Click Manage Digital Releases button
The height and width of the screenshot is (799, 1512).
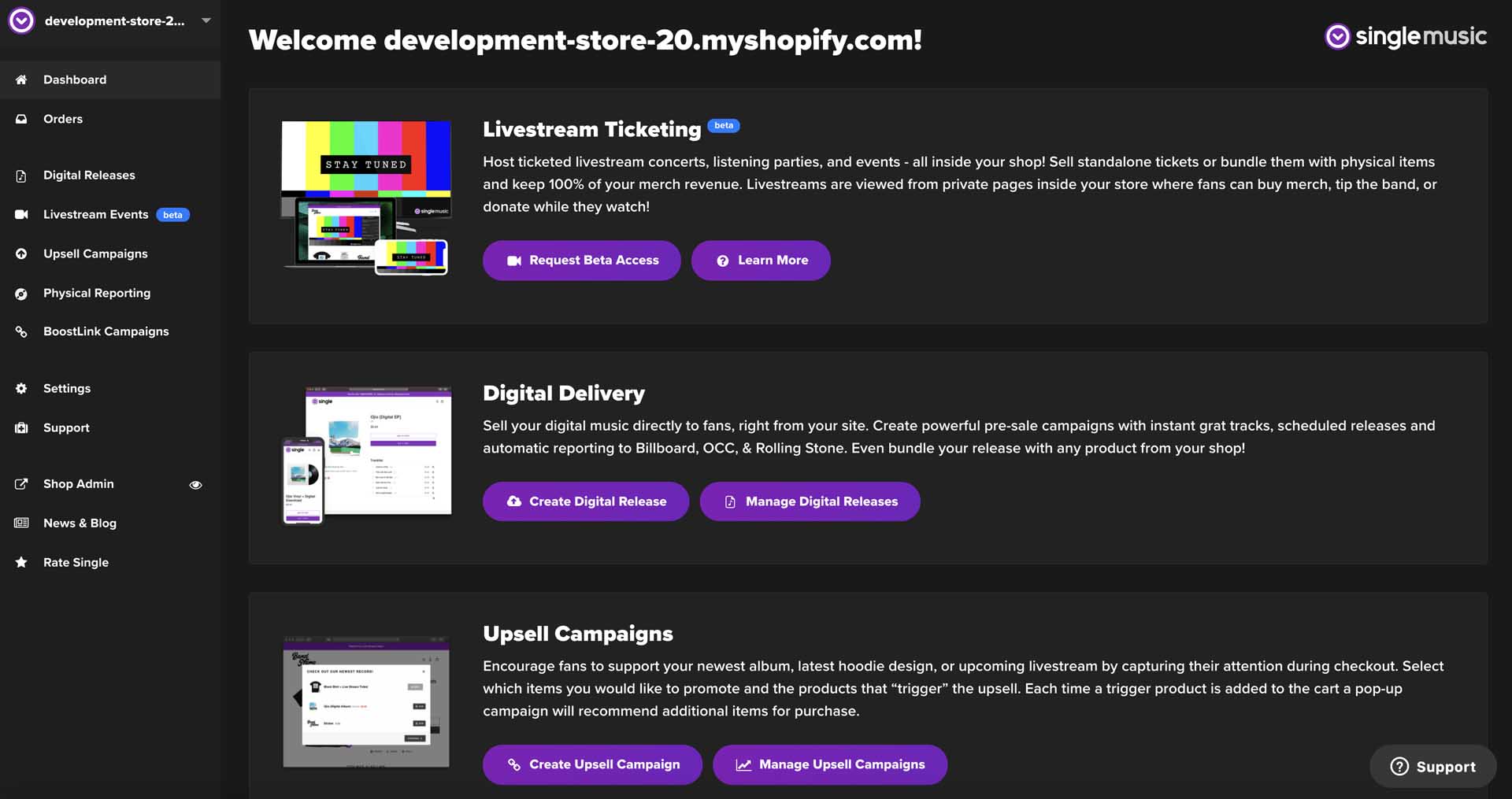tap(810, 501)
